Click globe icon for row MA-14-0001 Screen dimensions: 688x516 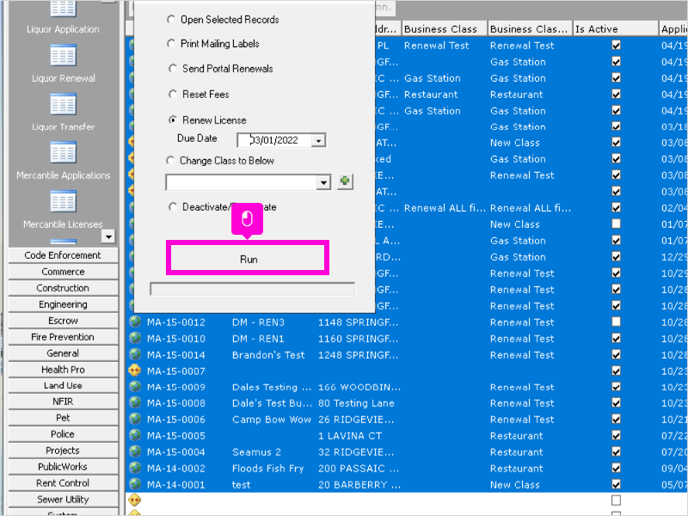tap(135, 484)
